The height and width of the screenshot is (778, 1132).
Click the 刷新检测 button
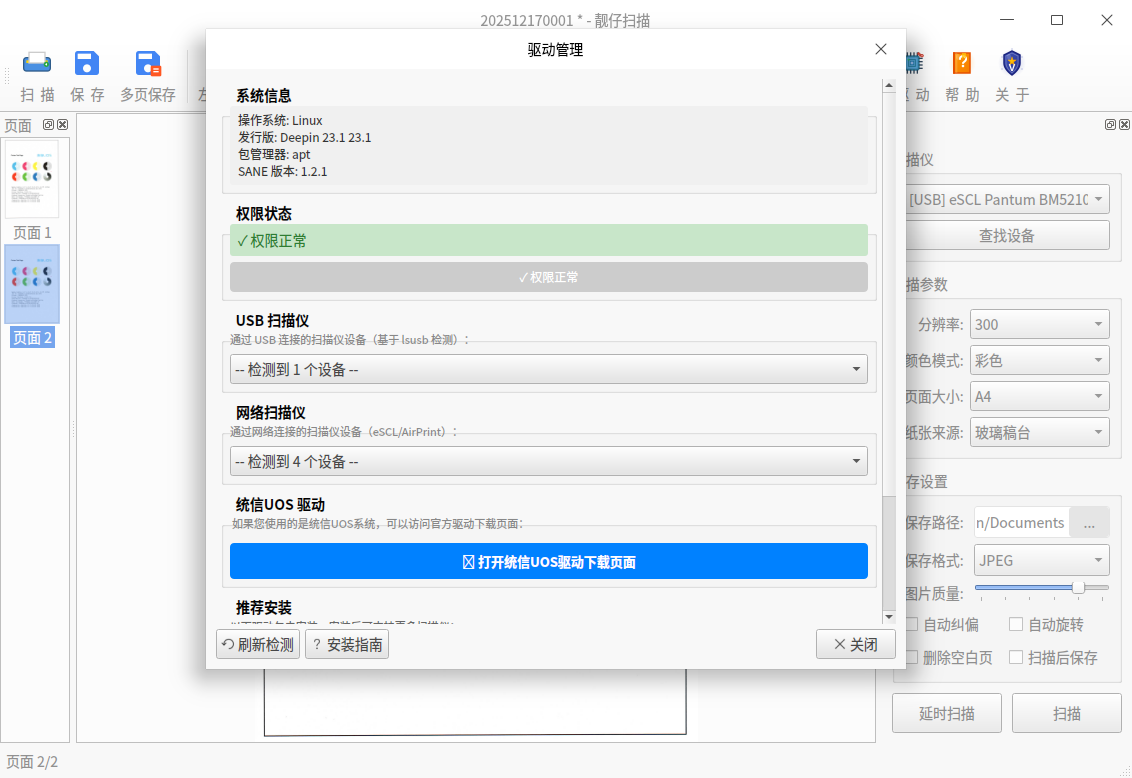pyautogui.click(x=258, y=644)
